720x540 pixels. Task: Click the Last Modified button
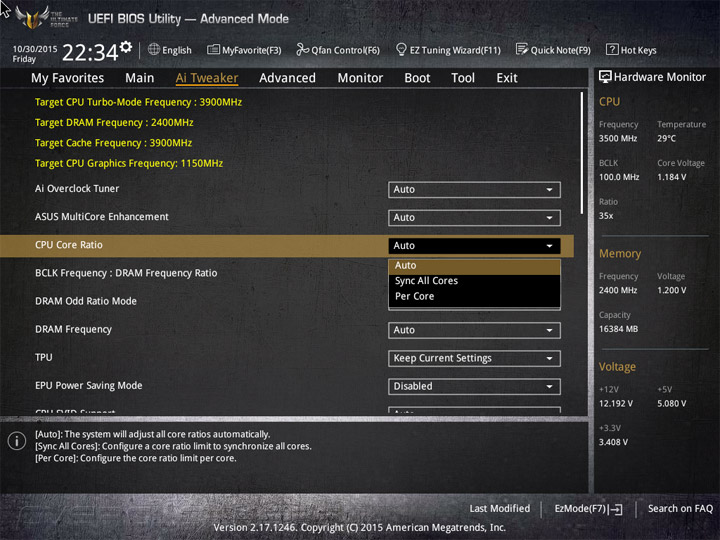click(500, 509)
